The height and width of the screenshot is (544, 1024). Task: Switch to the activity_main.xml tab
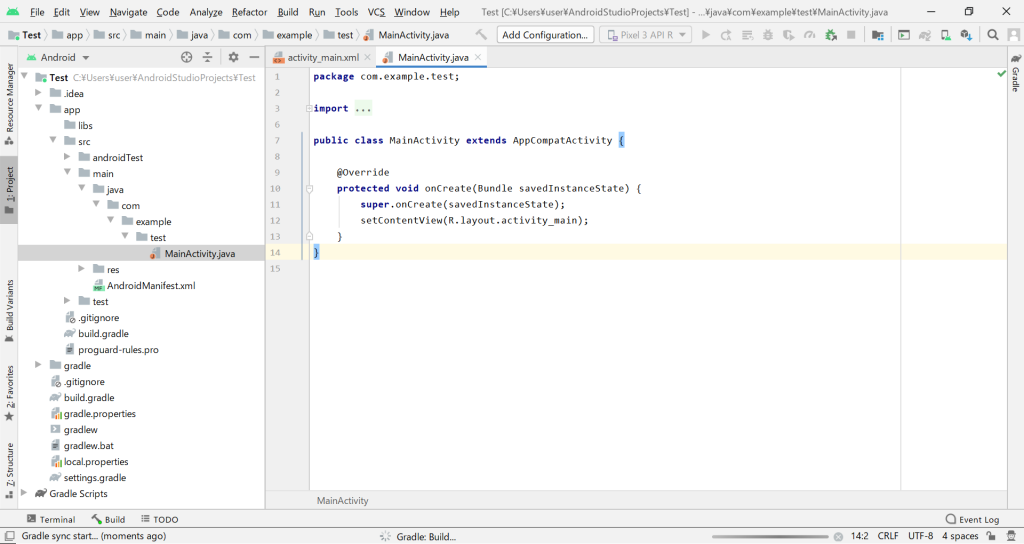coord(322,58)
